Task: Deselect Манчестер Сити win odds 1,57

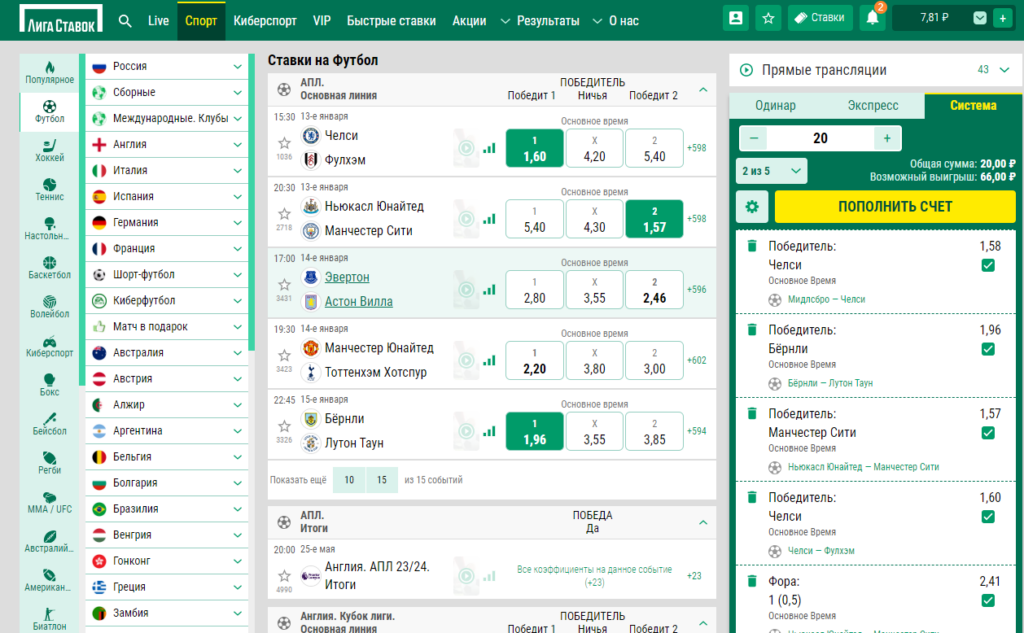Action: point(654,219)
